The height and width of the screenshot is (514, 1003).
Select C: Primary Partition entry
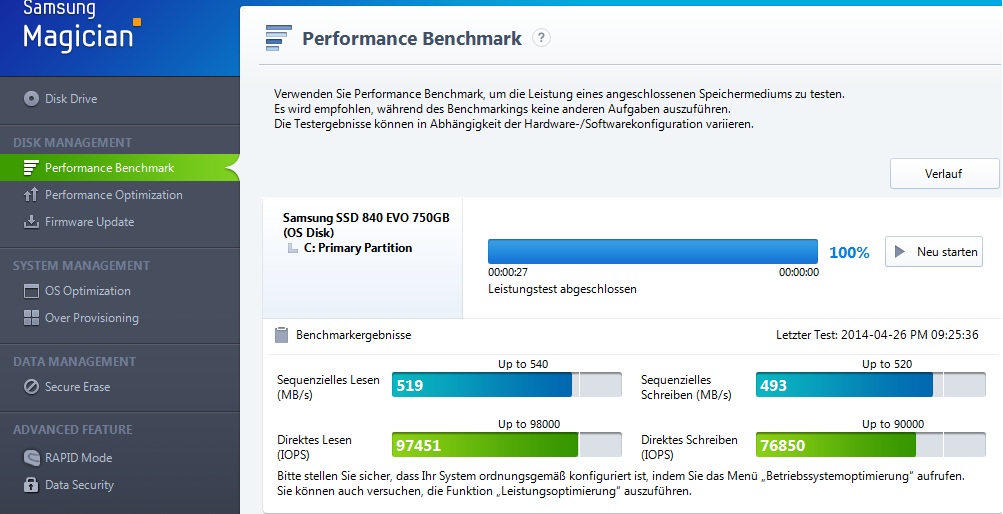point(358,248)
